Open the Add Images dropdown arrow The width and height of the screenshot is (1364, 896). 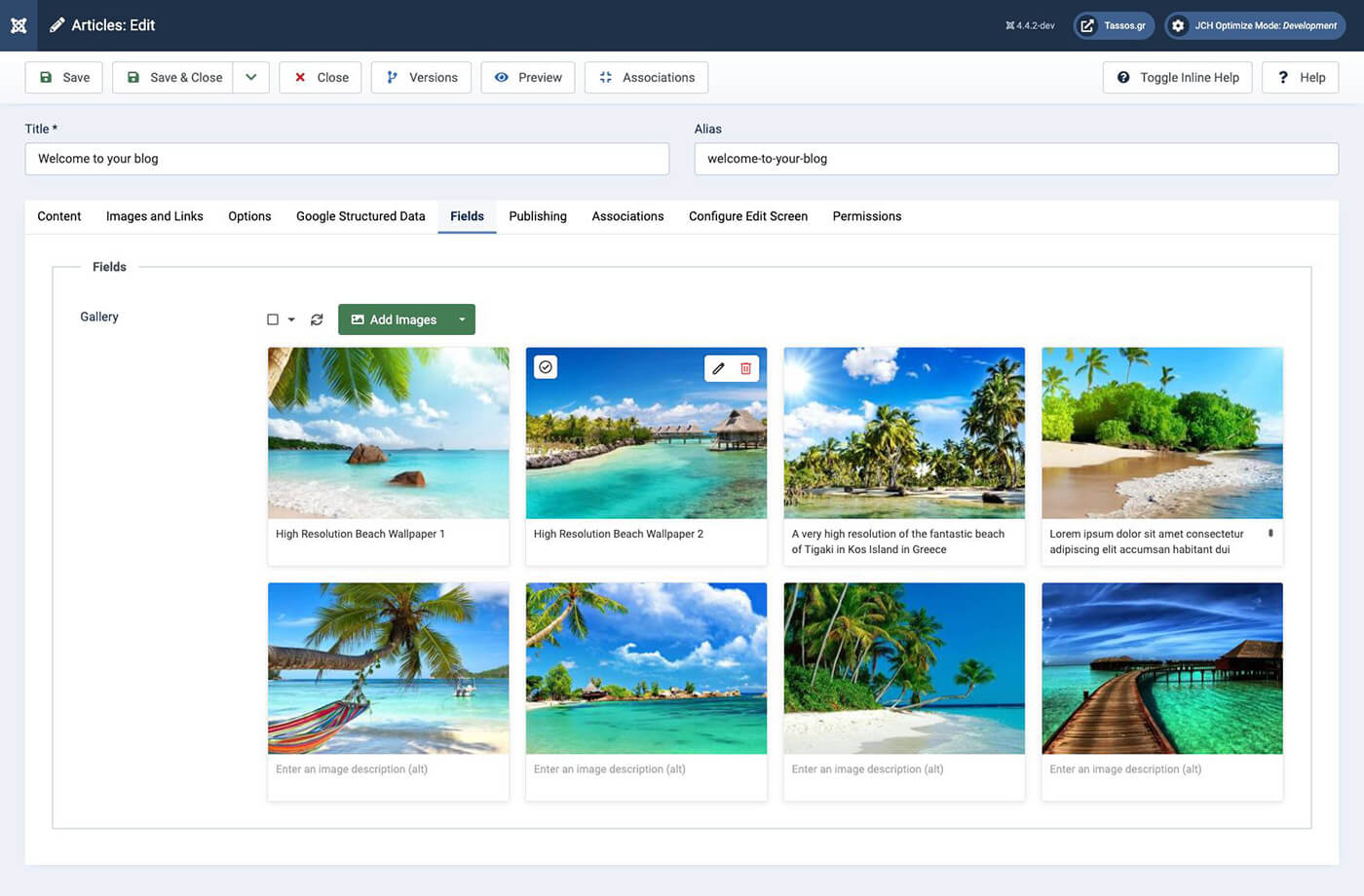[x=462, y=318]
